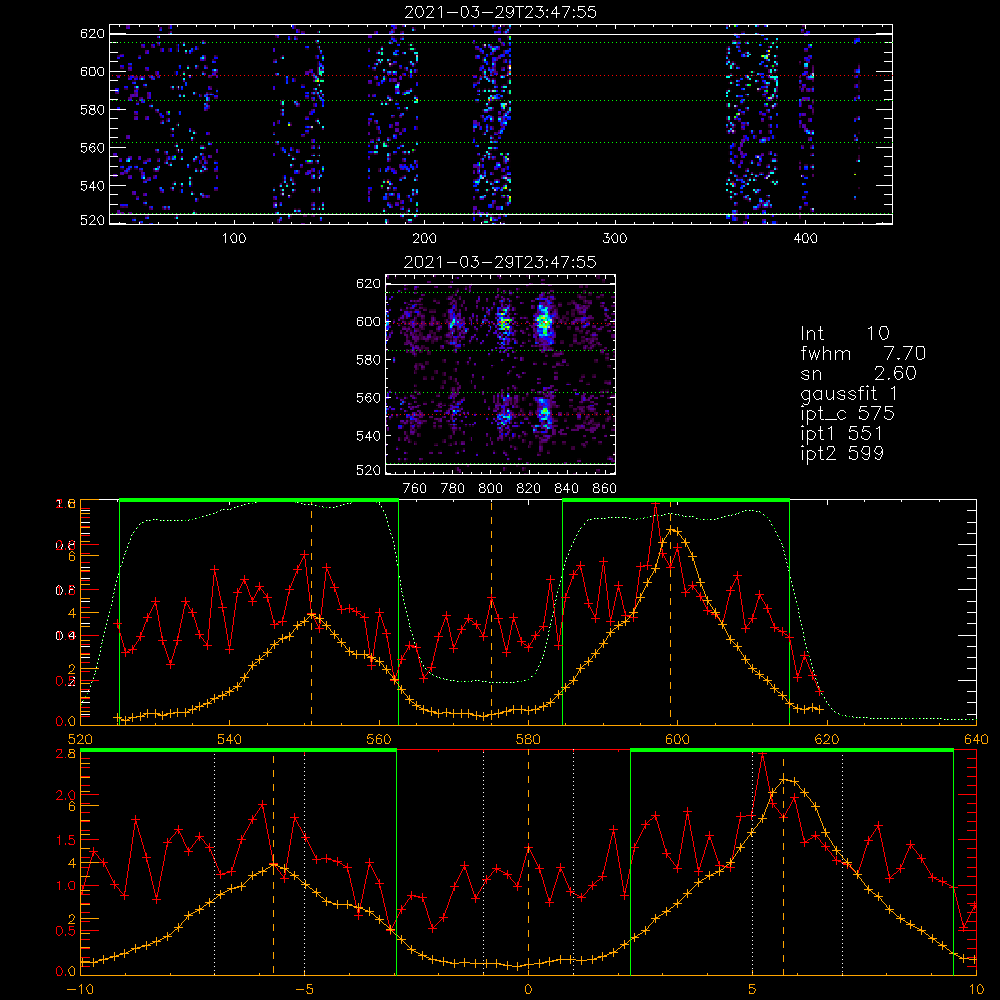Click the '100' x-axis label of the wide heatmap
The height and width of the screenshot is (1000, 1000).
pos(234,239)
